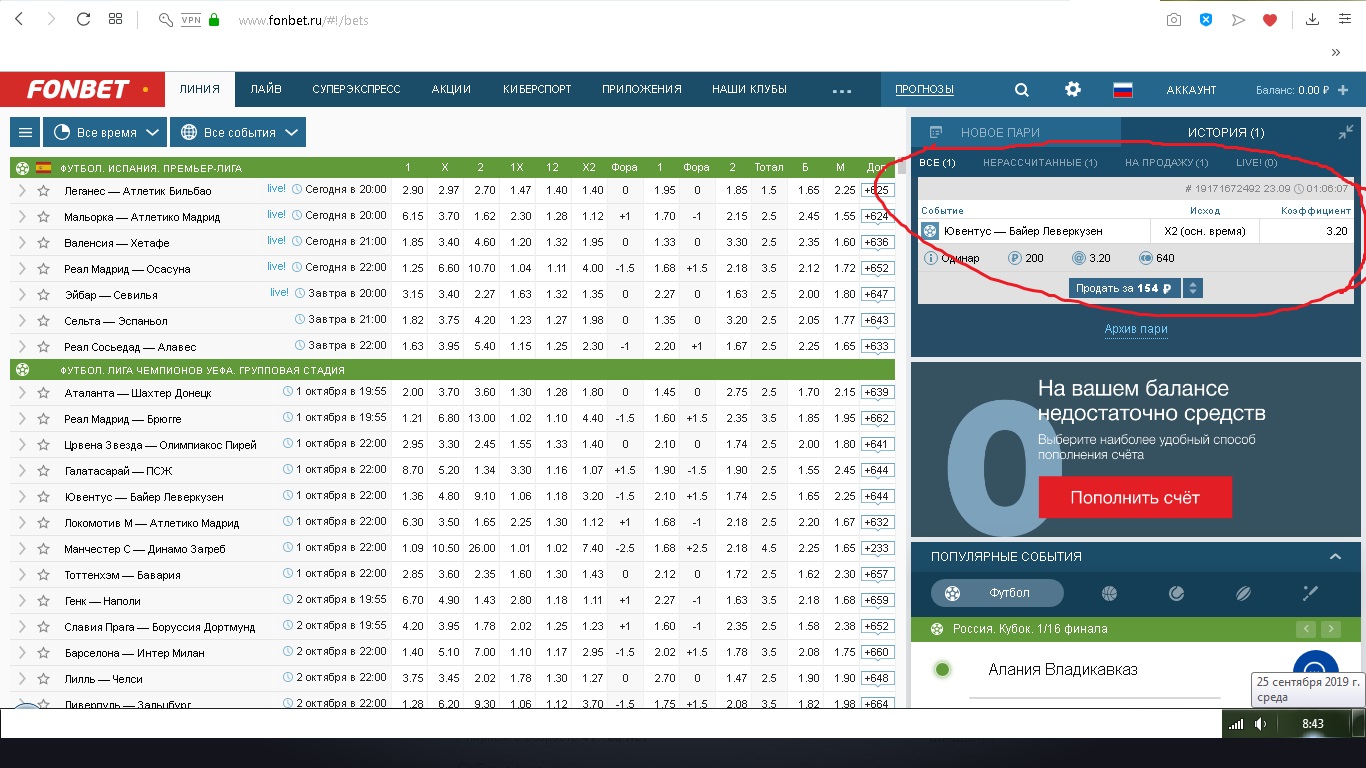The height and width of the screenshot is (768, 1366).
Task: Expand Аталанта — Шахтер Донецк row chevron
Action: (22, 392)
